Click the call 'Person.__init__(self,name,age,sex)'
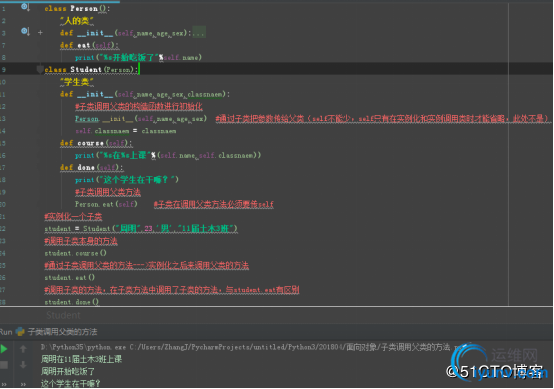554x389 pixels. [x=141, y=119]
